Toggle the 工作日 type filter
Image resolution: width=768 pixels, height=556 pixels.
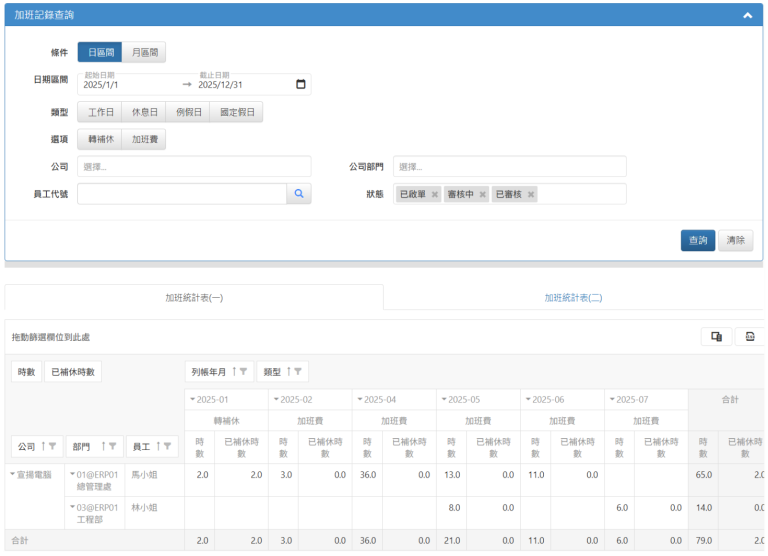coord(101,112)
